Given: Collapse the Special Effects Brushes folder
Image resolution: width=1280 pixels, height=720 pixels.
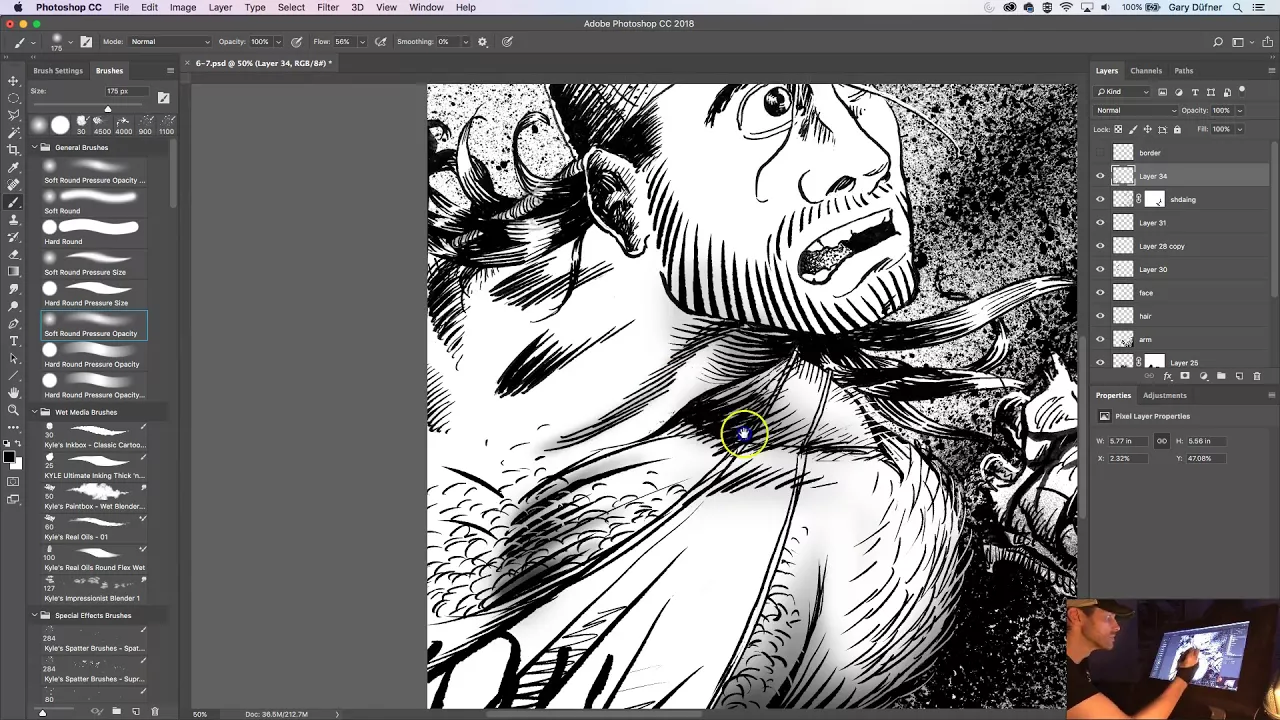Looking at the screenshot, I should pyautogui.click(x=34, y=615).
